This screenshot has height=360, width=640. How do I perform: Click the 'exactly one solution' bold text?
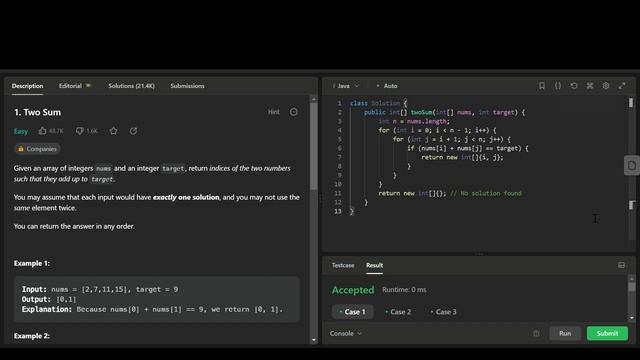(186, 197)
